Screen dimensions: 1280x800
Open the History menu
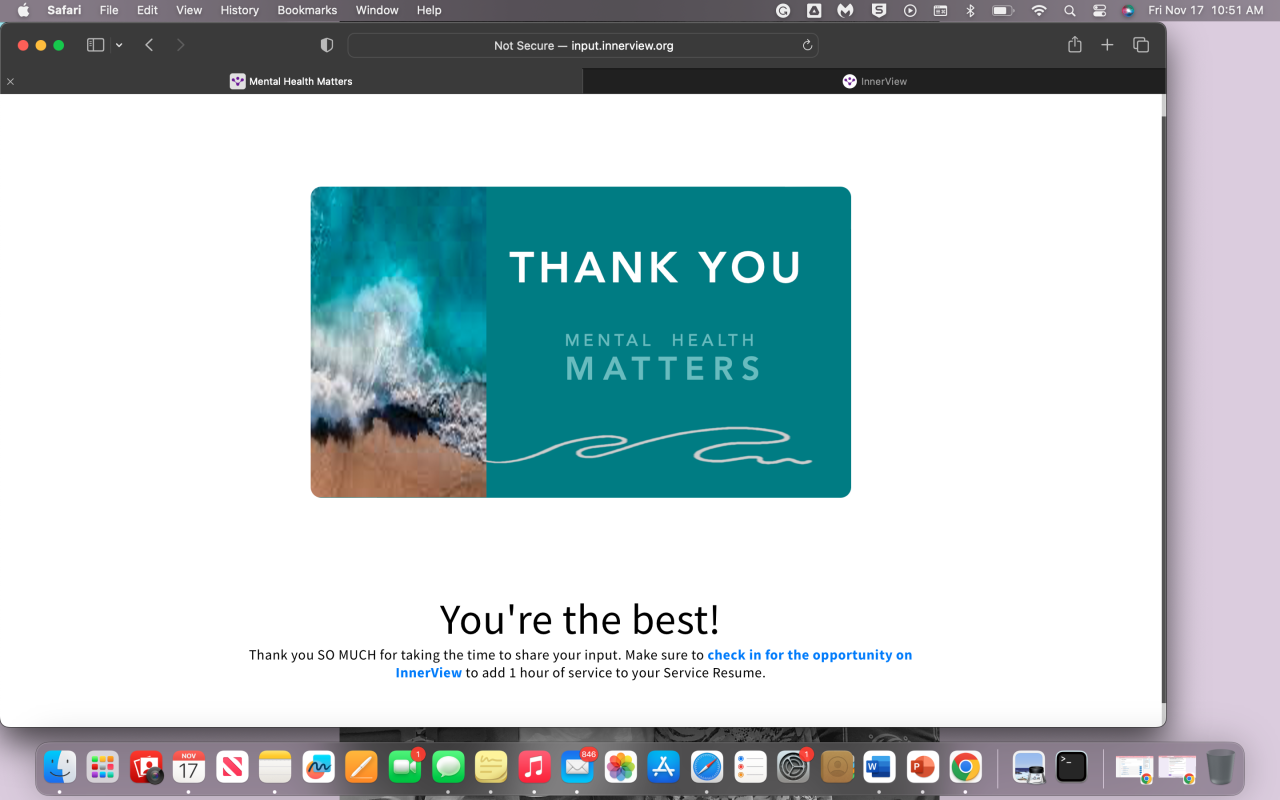[240, 10]
